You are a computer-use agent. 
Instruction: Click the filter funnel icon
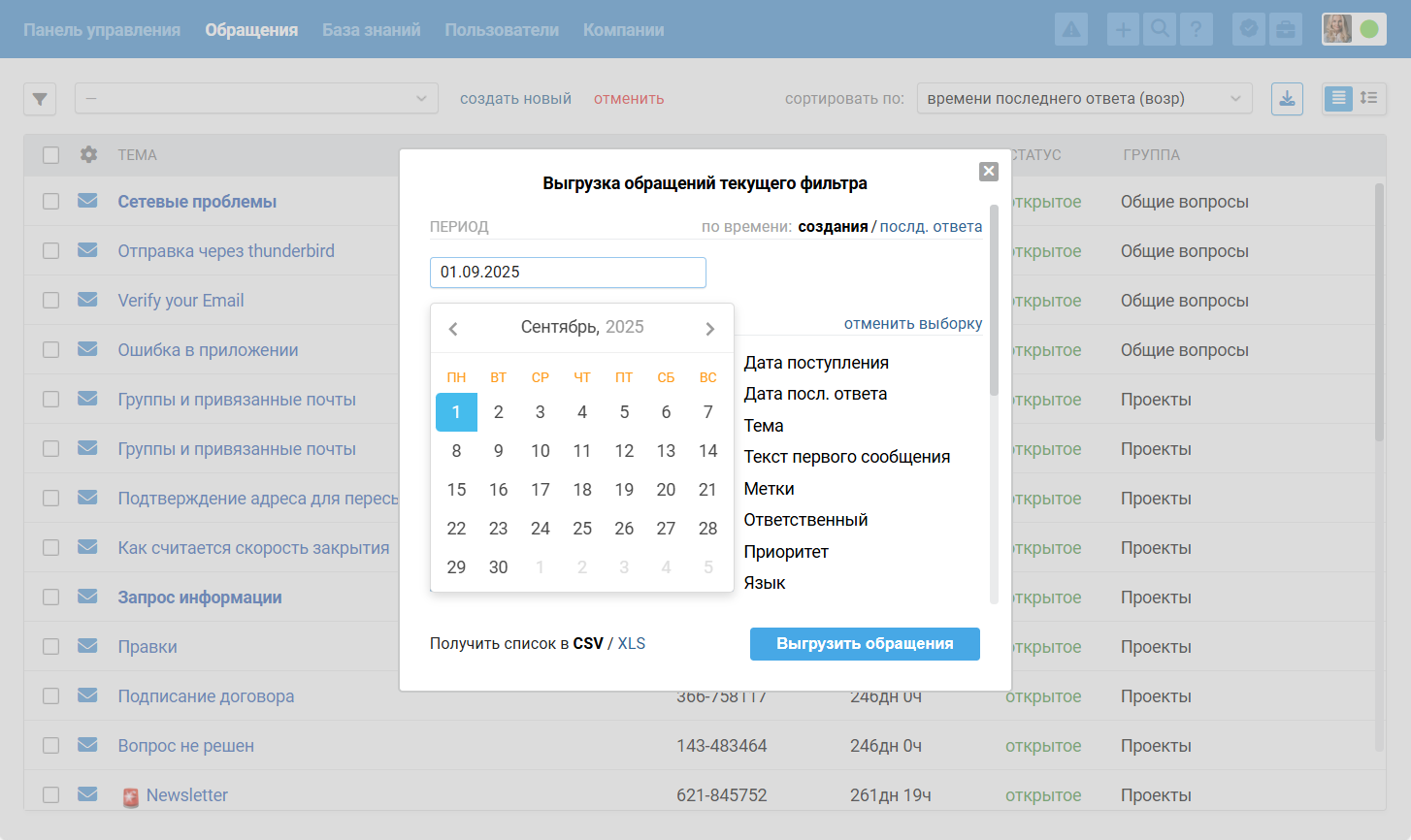tap(40, 99)
